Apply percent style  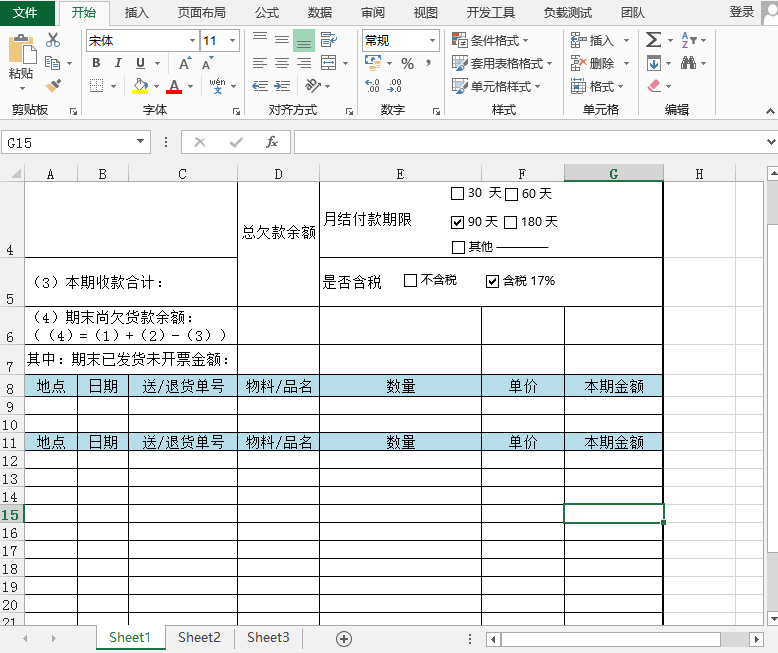pyautogui.click(x=407, y=64)
